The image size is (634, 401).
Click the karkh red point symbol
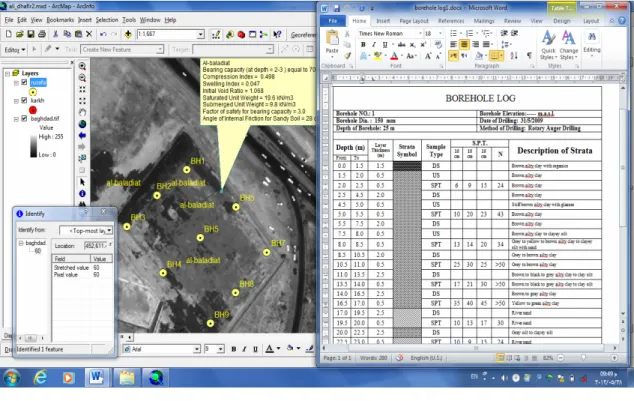pyautogui.click(x=33, y=110)
